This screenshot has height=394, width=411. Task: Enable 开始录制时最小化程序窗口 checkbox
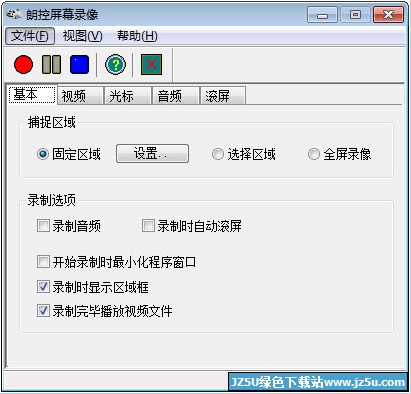click(x=43, y=262)
